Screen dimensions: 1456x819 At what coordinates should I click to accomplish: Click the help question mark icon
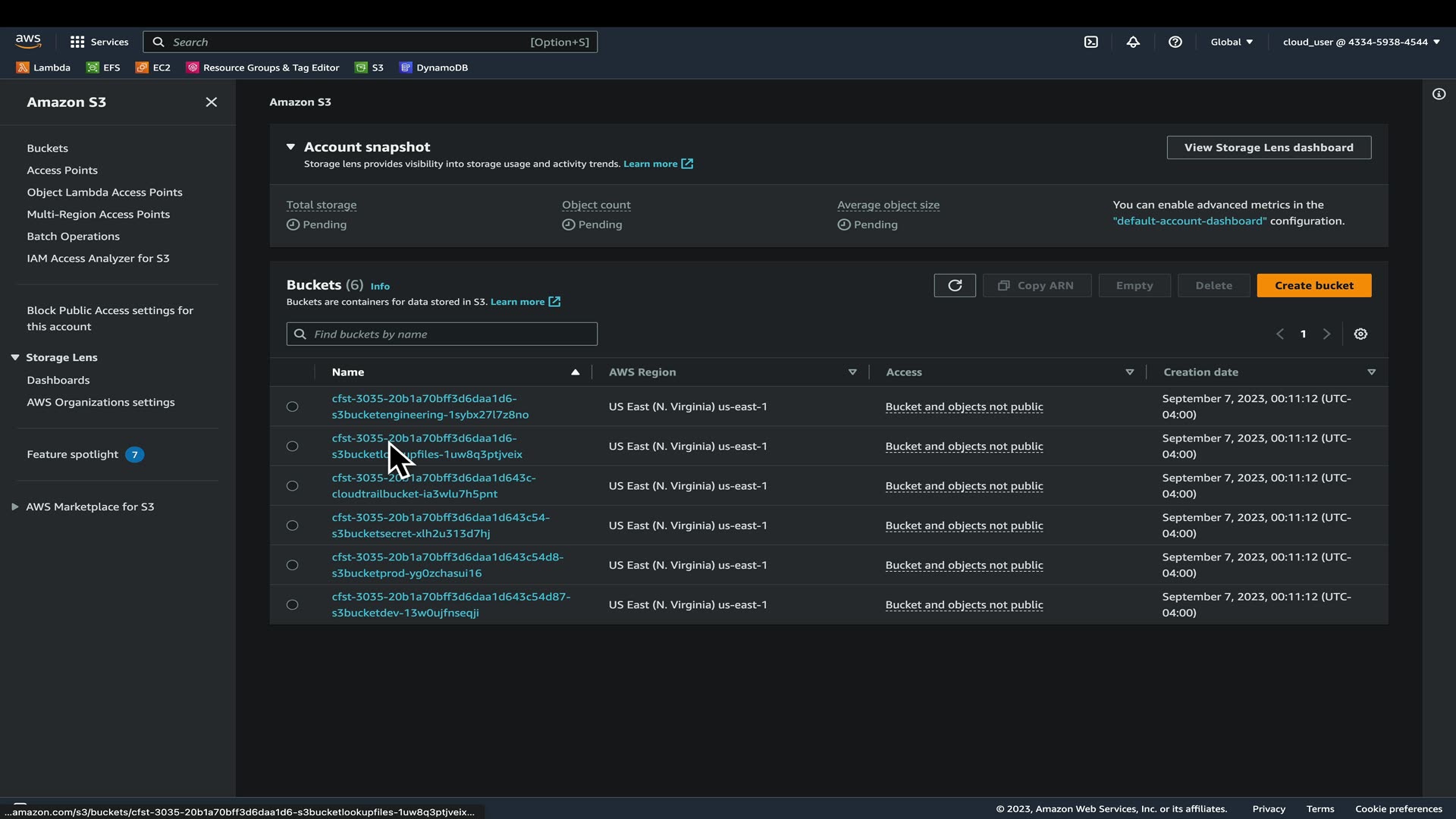[1175, 42]
